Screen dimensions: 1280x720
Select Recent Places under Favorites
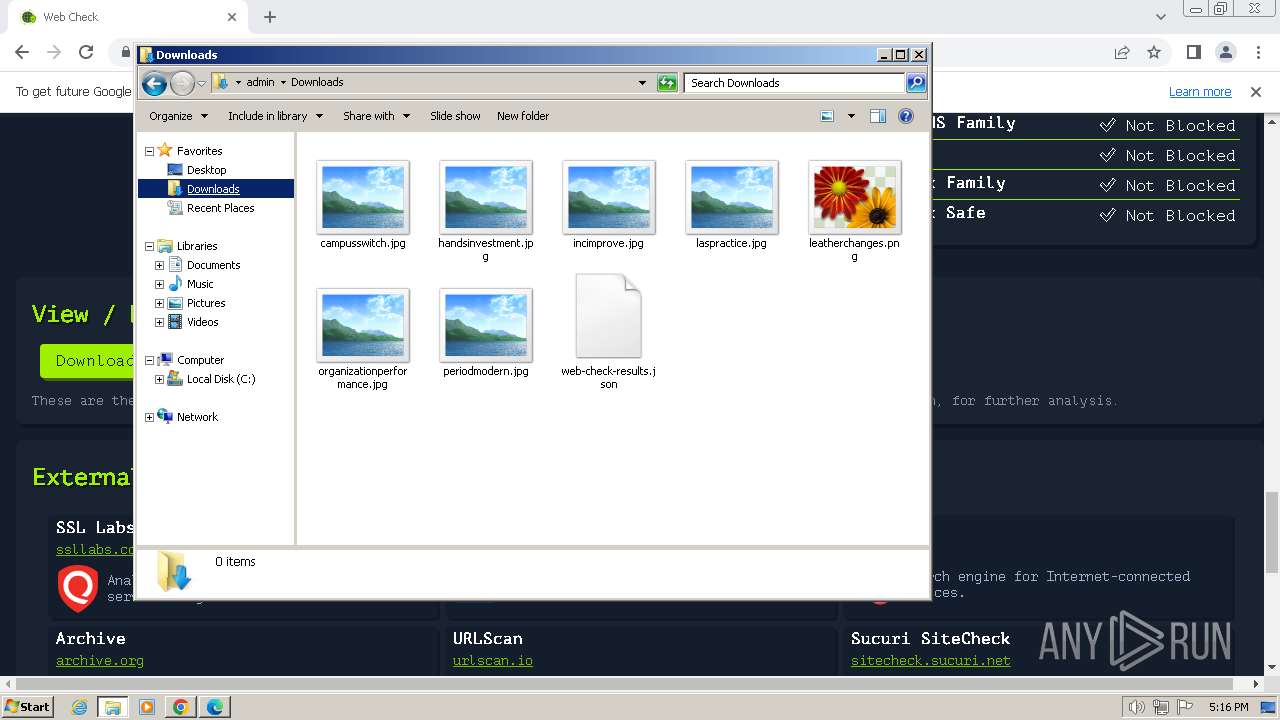220,208
